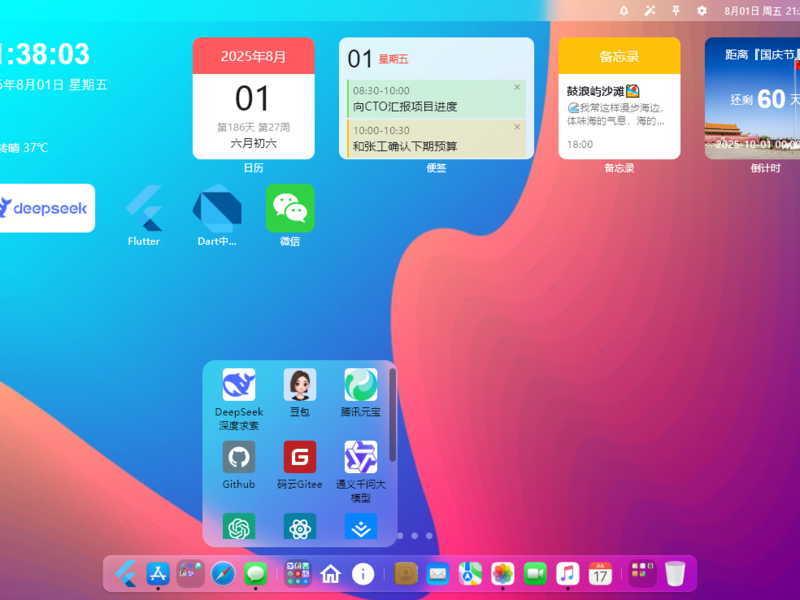Click the 日历 widget label
Viewport: 800px width, 600px height.
tap(254, 168)
